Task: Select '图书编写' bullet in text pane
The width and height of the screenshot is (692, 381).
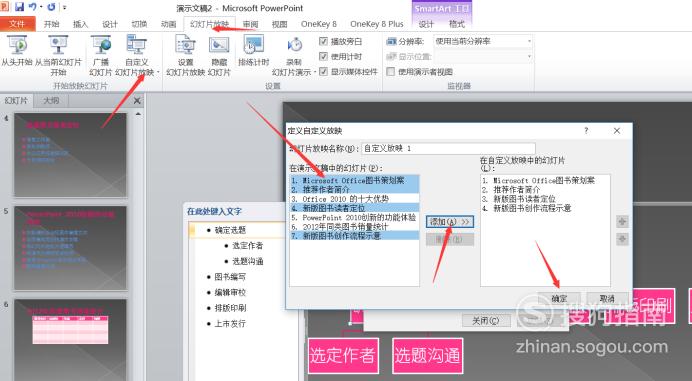Action: [230, 277]
